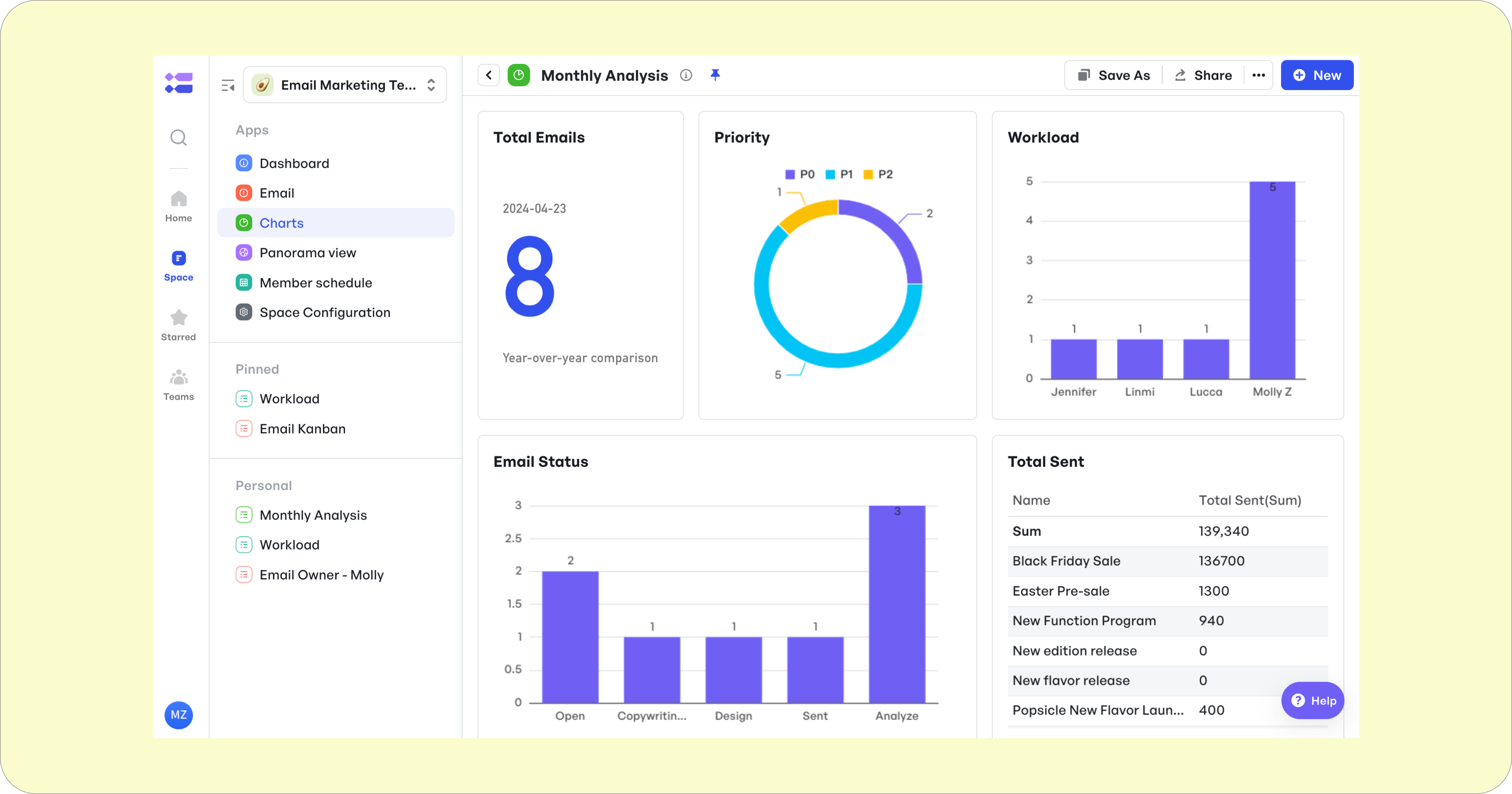Go to Home in the left rail
The height and width of the screenshot is (794, 1512).
(178, 206)
